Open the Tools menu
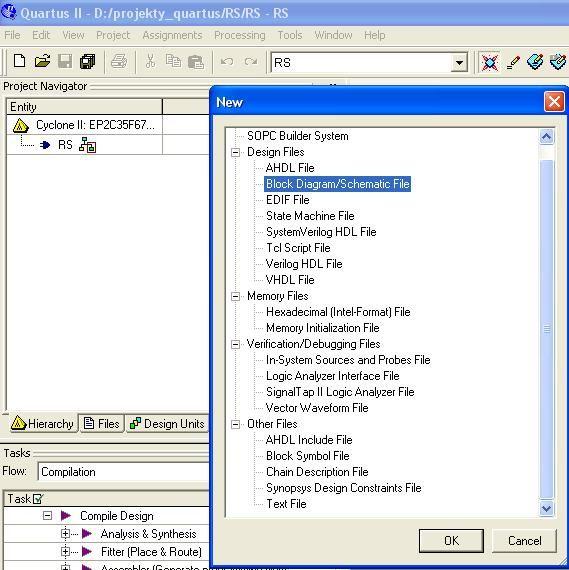This screenshot has width=569, height=570. (x=290, y=35)
